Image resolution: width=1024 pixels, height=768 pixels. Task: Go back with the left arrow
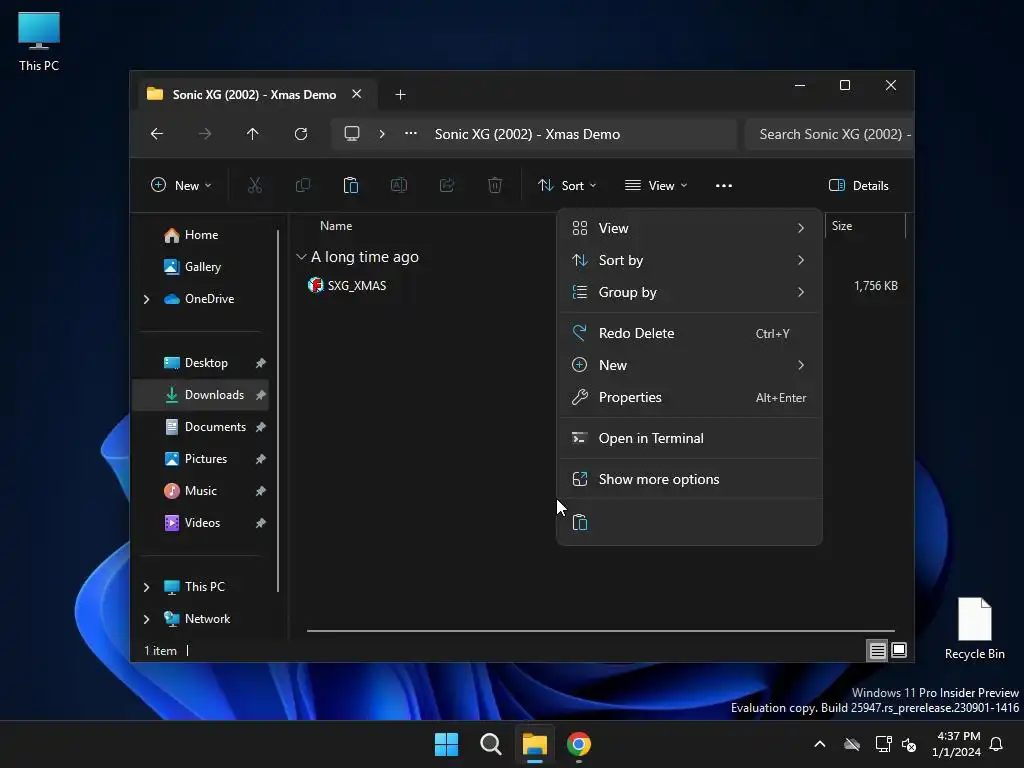(157, 134)
